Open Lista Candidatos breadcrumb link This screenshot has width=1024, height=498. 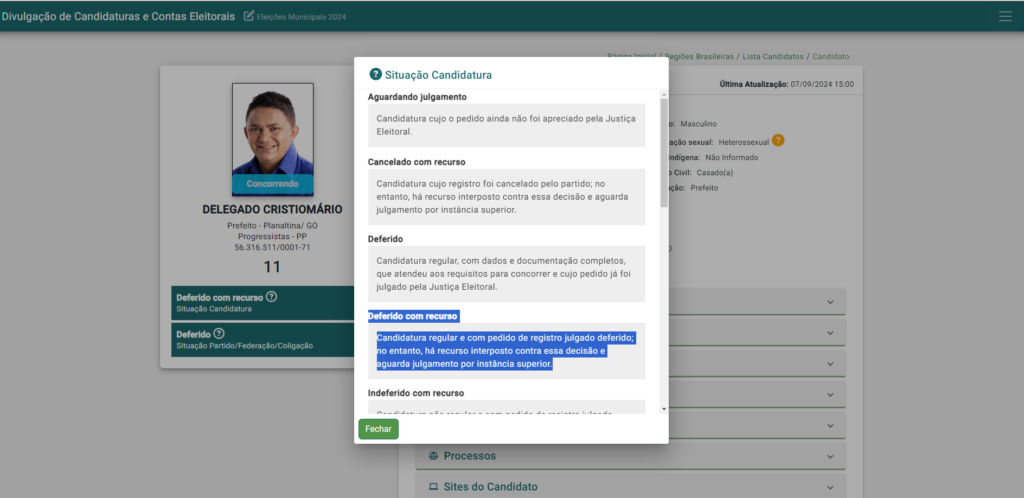(773, 57)
